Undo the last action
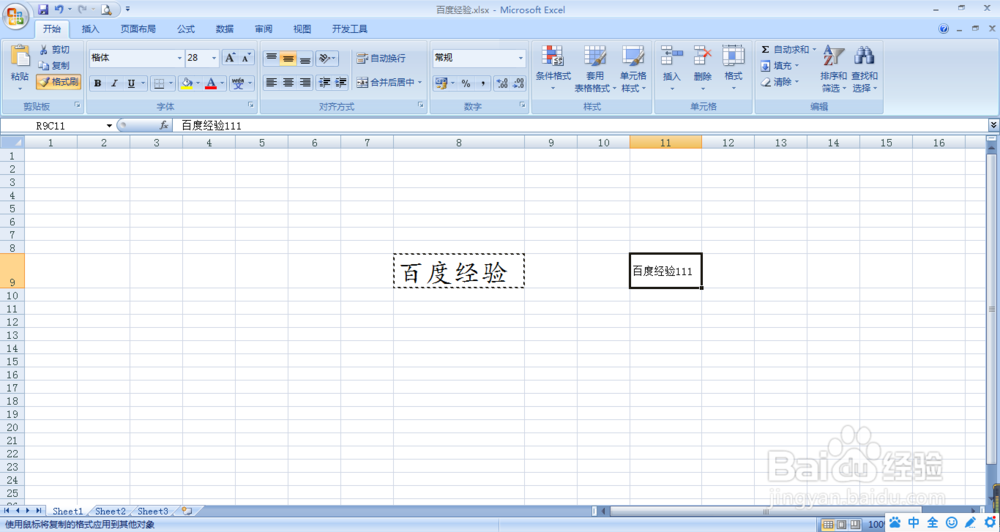This screenshot has width=1000, height=532. [x=59, y=10]
